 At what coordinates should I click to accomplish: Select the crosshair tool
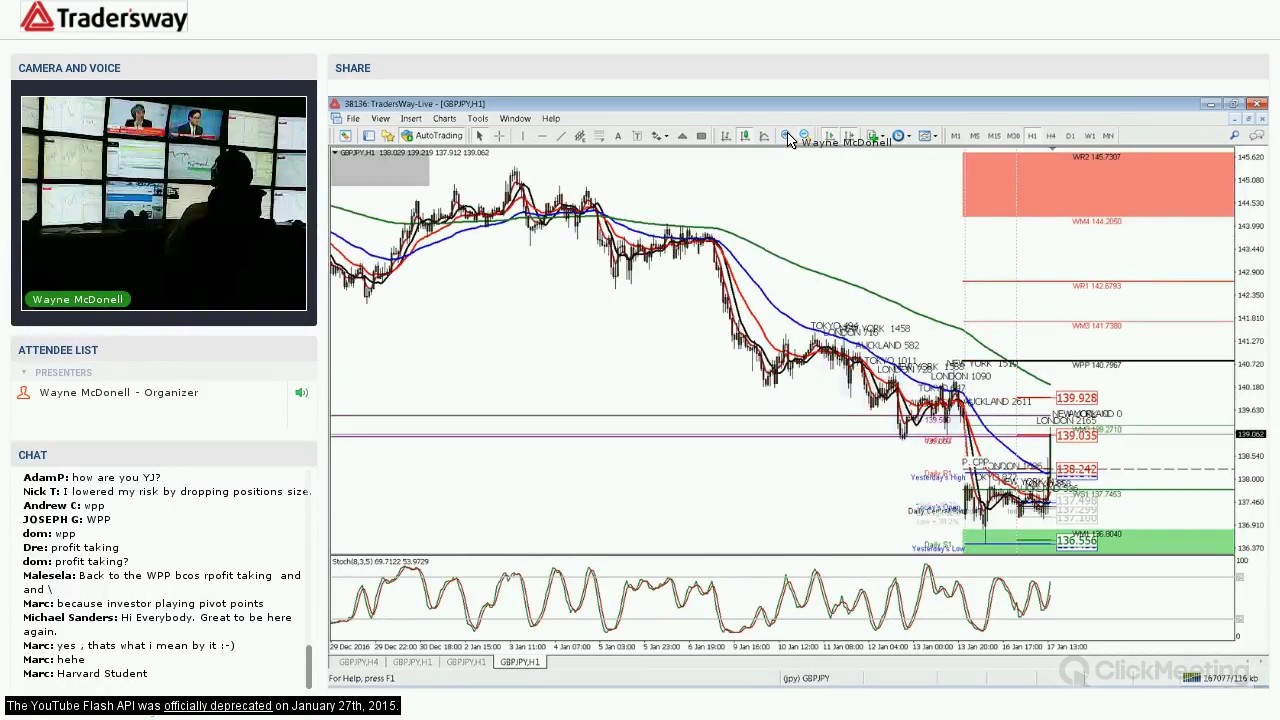499,136
